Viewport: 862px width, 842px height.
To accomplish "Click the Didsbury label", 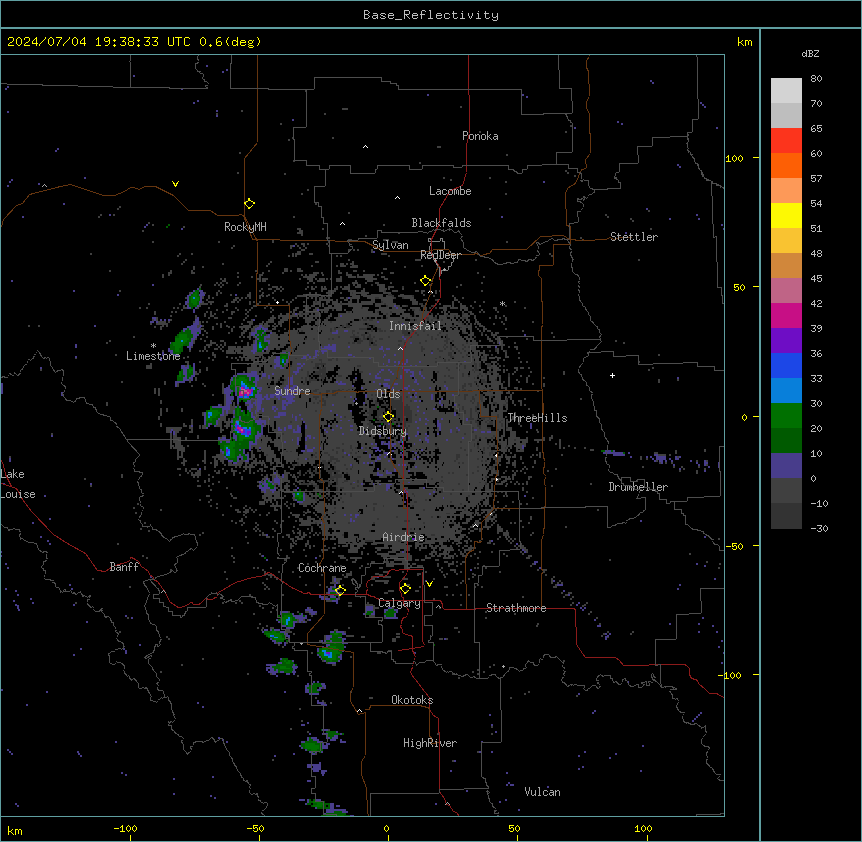I will pos(382,431).
